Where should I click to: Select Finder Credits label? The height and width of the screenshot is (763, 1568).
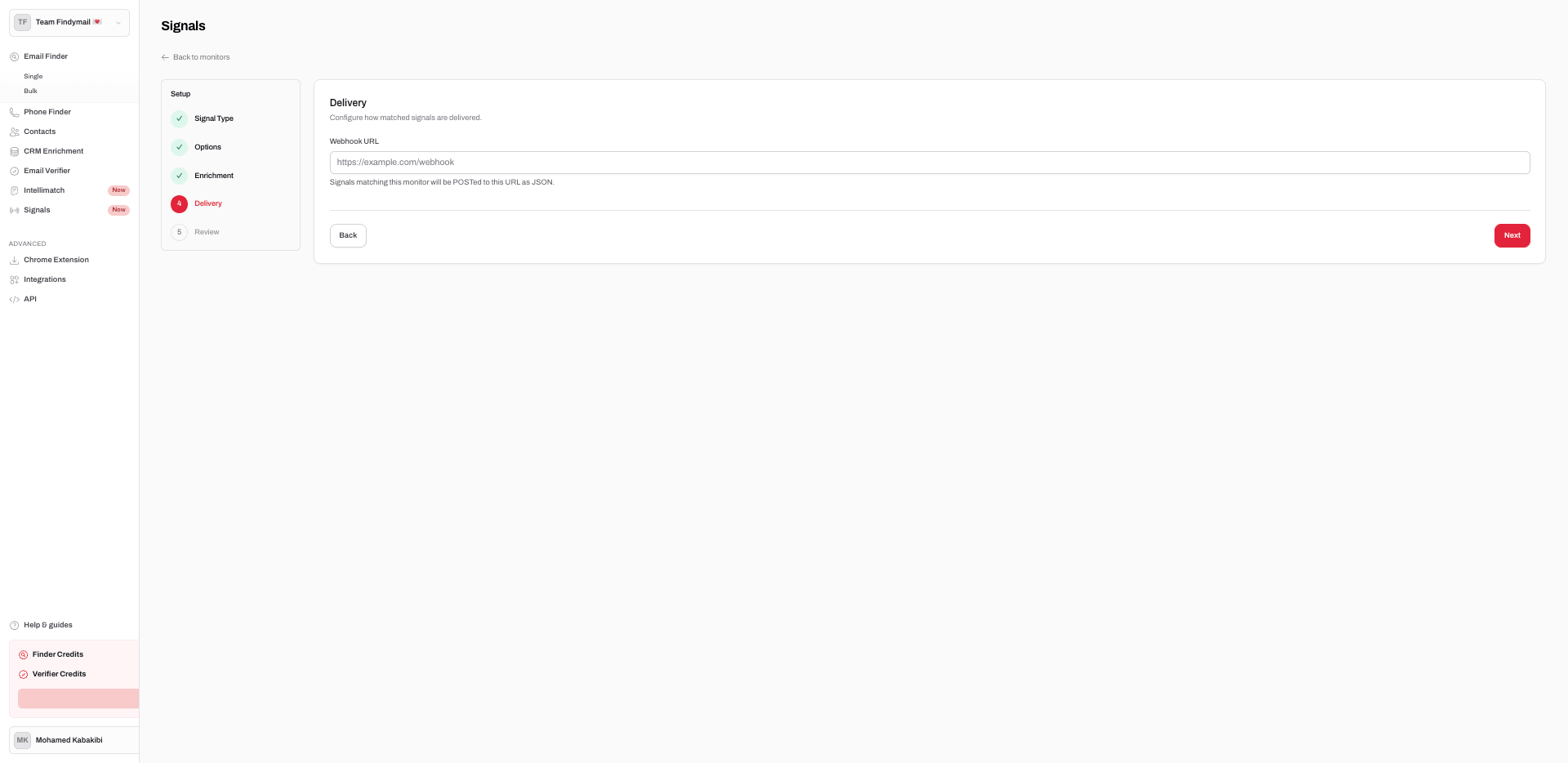click(x=58, y=654)
